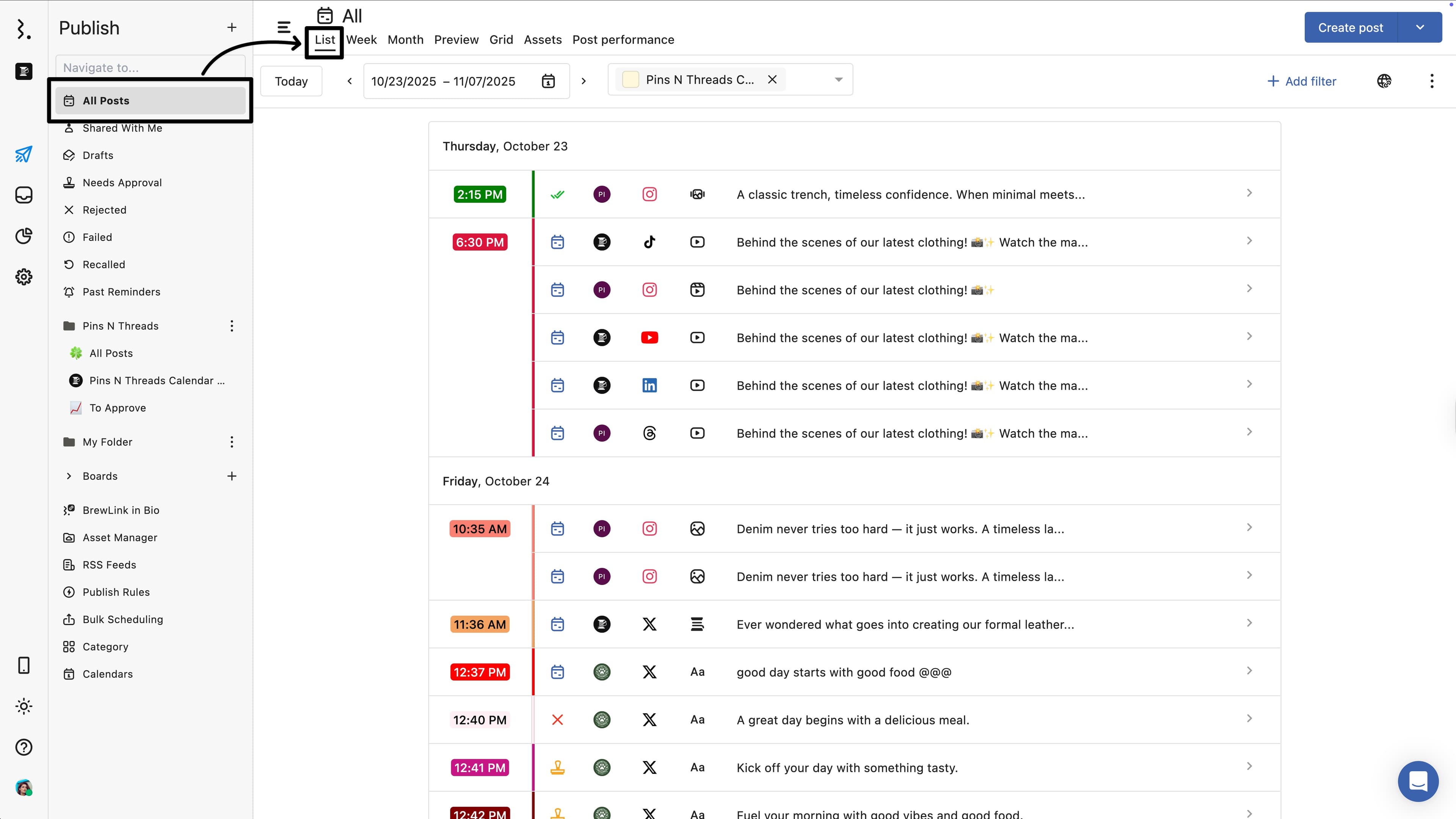Collapse sidebar with the hamburger toggle
1456x819 pixels.
point(284,27)
